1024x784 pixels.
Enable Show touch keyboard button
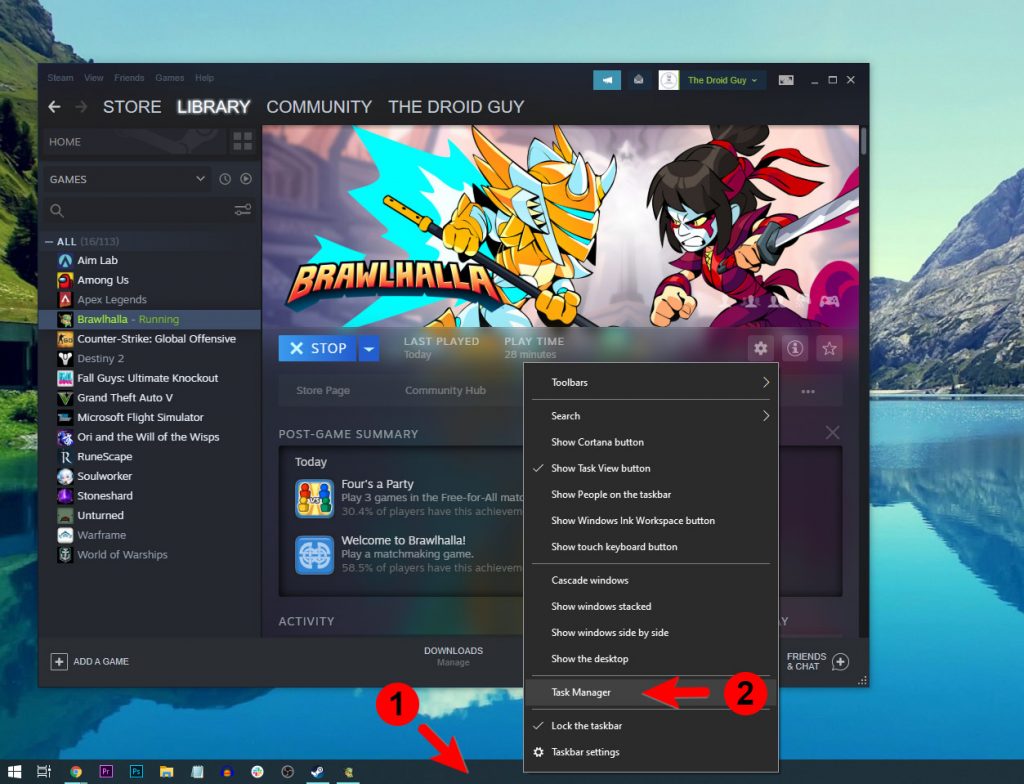(x=651, y=547)
